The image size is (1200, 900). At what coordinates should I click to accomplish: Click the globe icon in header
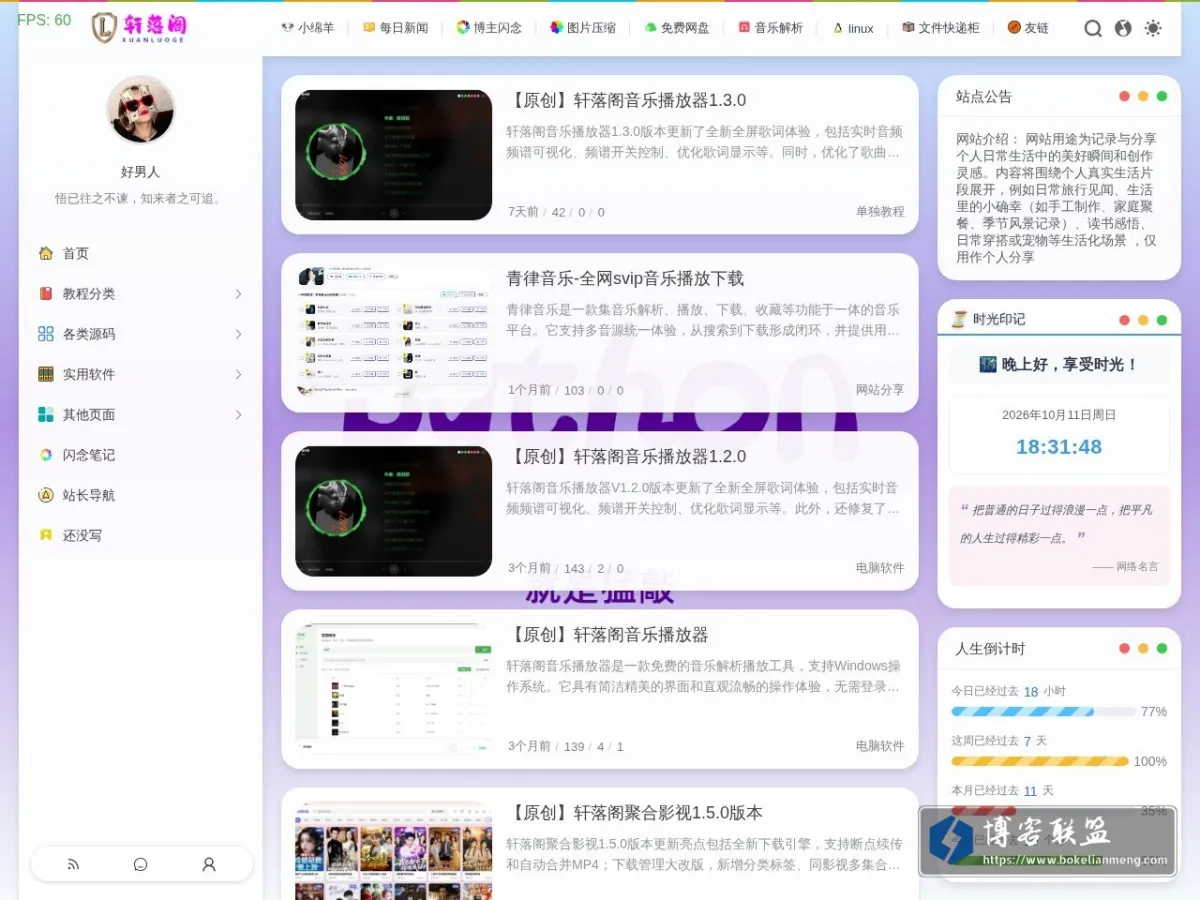pyautogui.click(x=1123, y=28)
